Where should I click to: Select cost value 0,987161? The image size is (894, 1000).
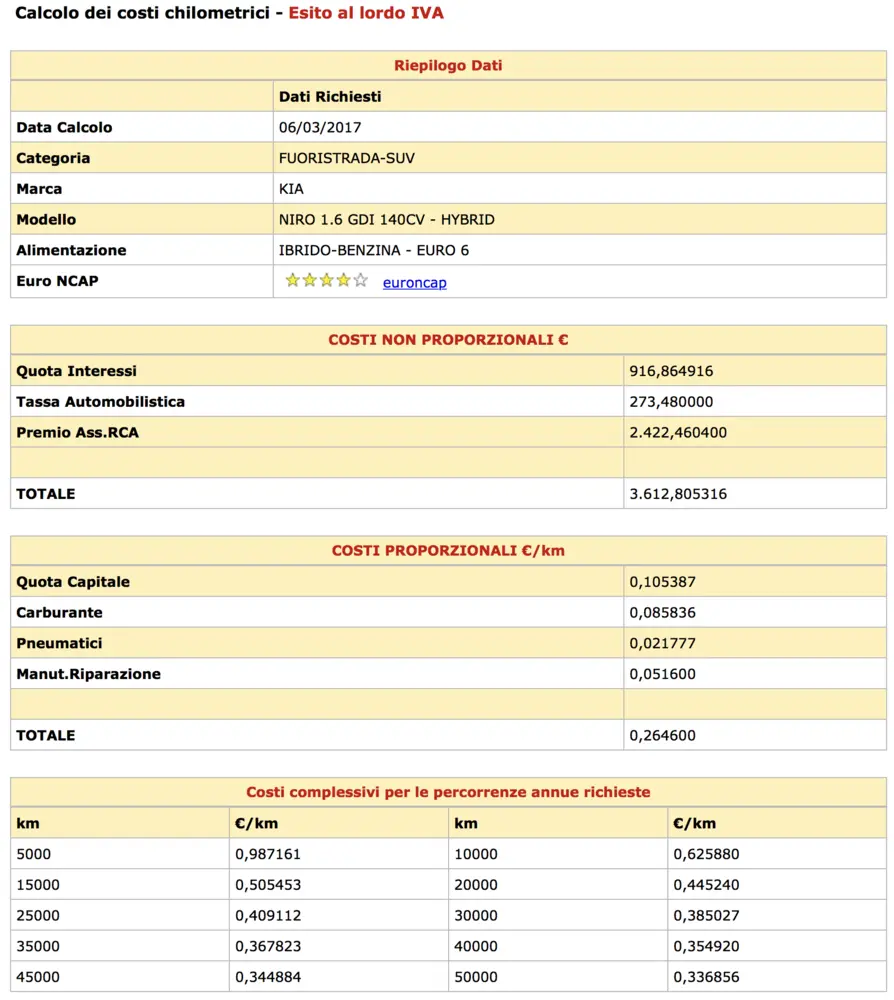coord(268,854)
